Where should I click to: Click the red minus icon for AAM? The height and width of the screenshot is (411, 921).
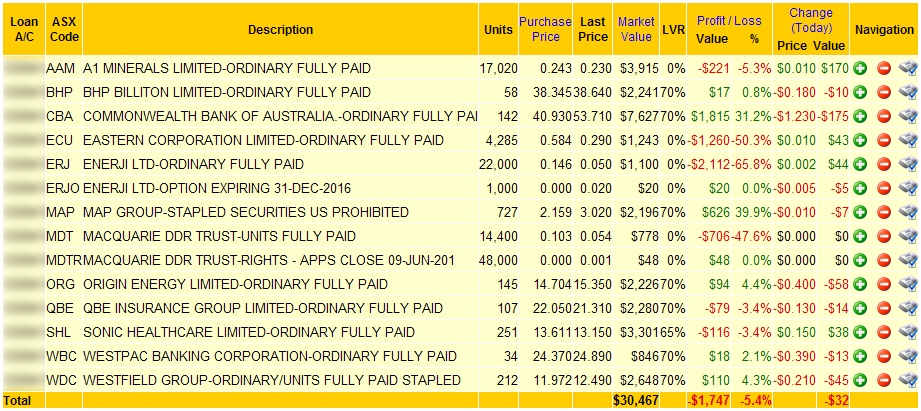pyautogui.click(x=884, y=69)
